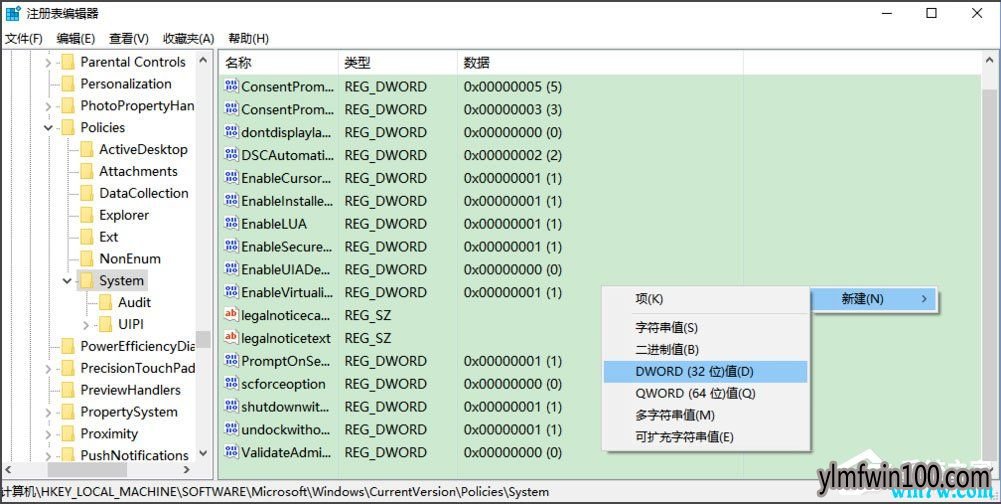This screenshot has height=504, width=1001.
Task: Click tree pane horizontal scroll right arrow
Action: [x=186, y=470]
